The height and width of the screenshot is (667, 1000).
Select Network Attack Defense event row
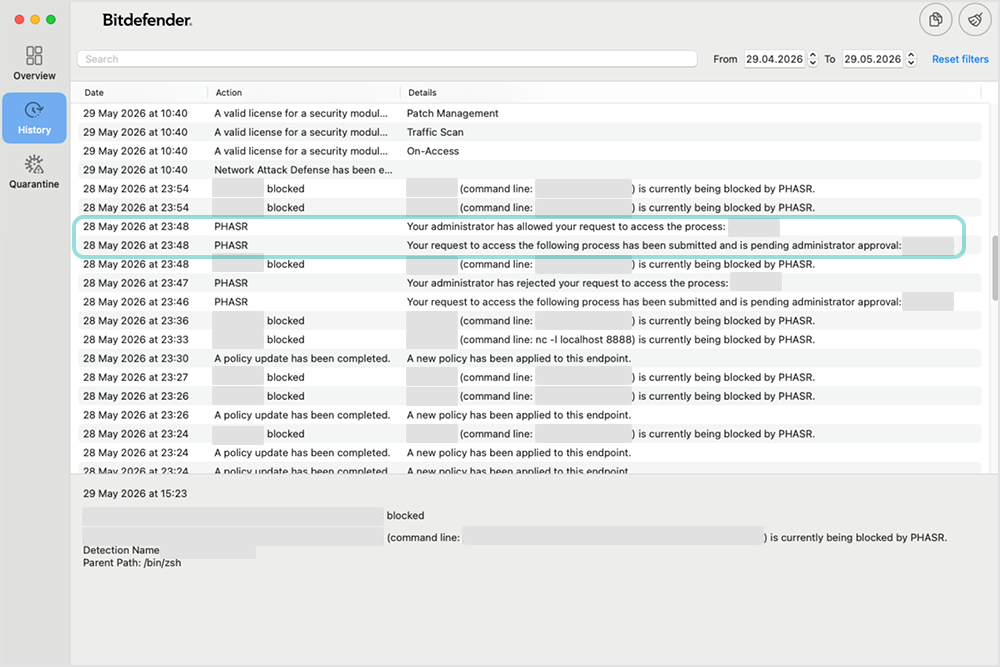[529, 170]
